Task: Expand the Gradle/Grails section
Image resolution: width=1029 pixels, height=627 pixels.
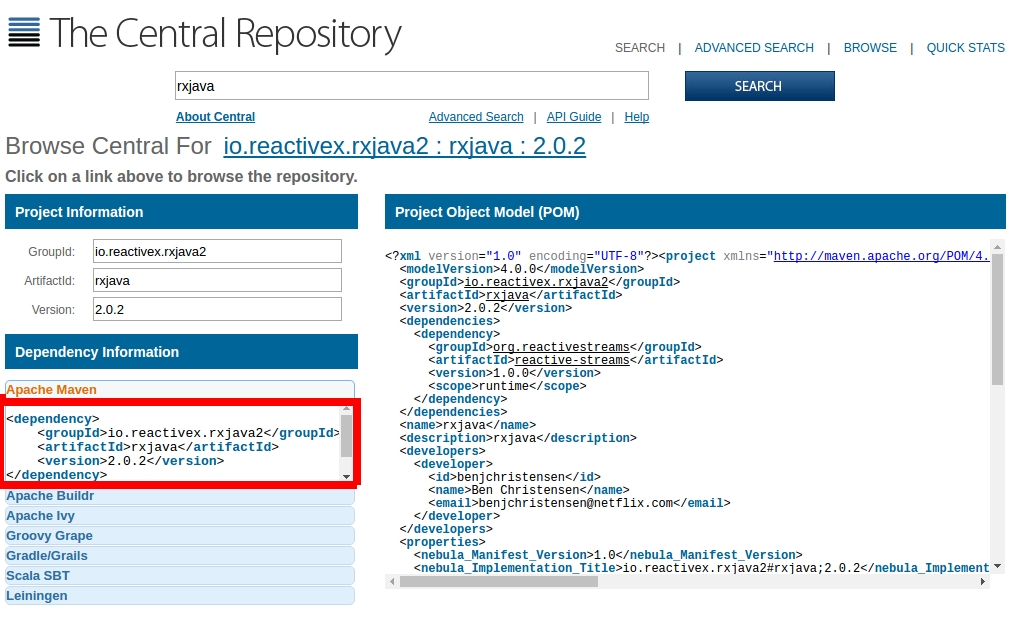Action: coord(180,555)
